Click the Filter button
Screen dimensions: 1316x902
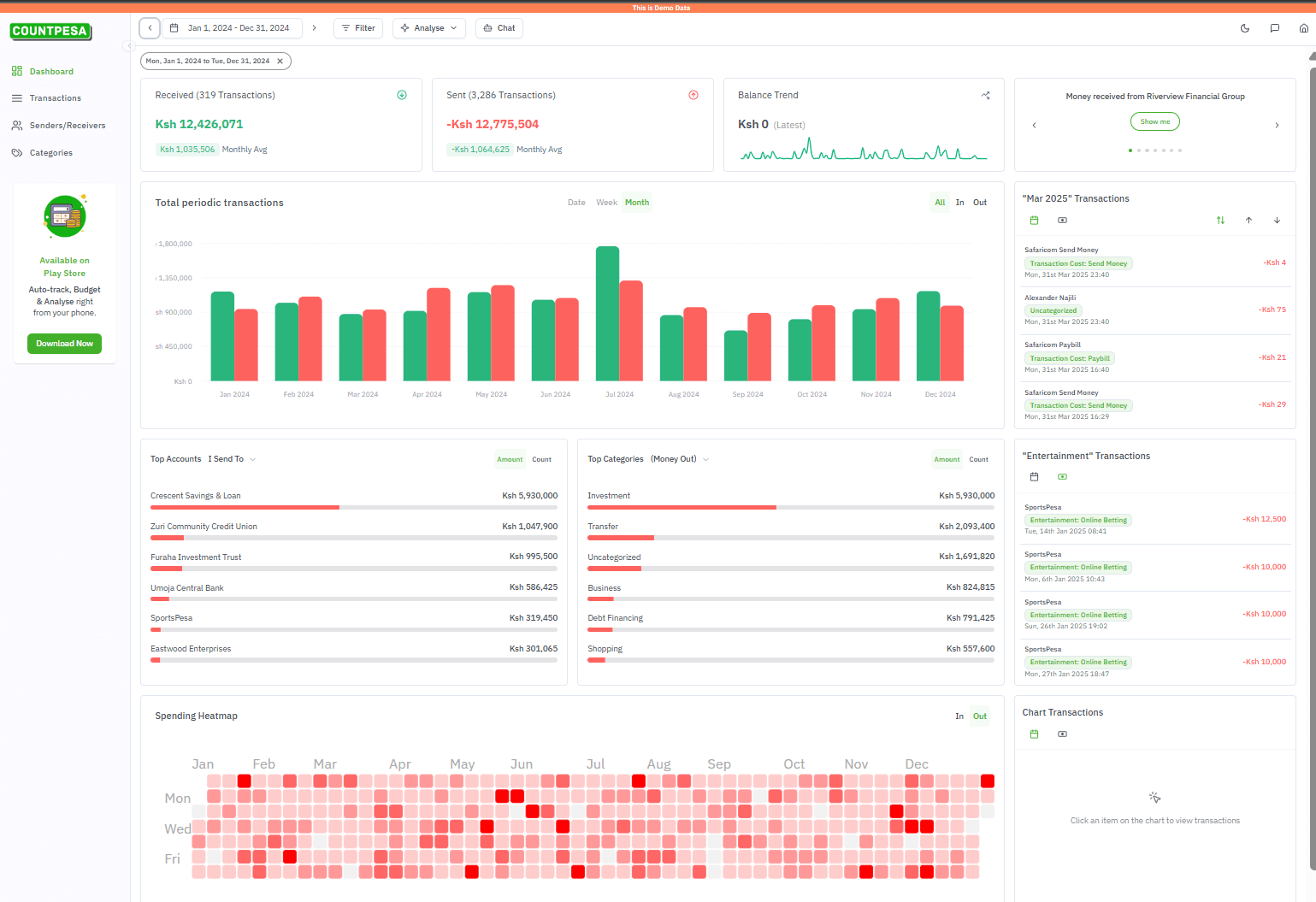click(358, 28)
